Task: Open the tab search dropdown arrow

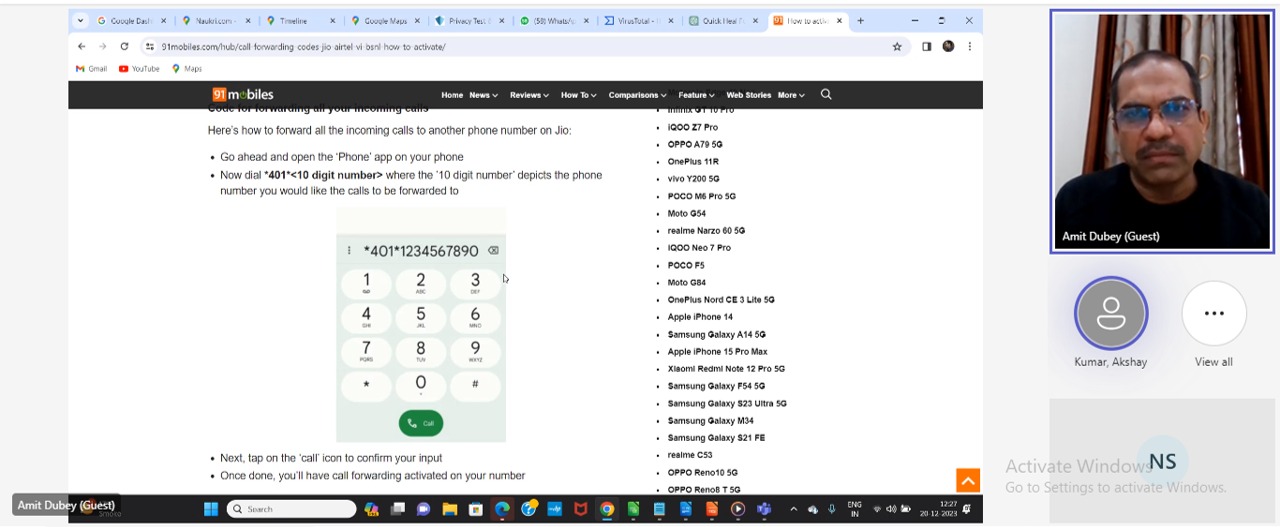Action: pos(80,20)
